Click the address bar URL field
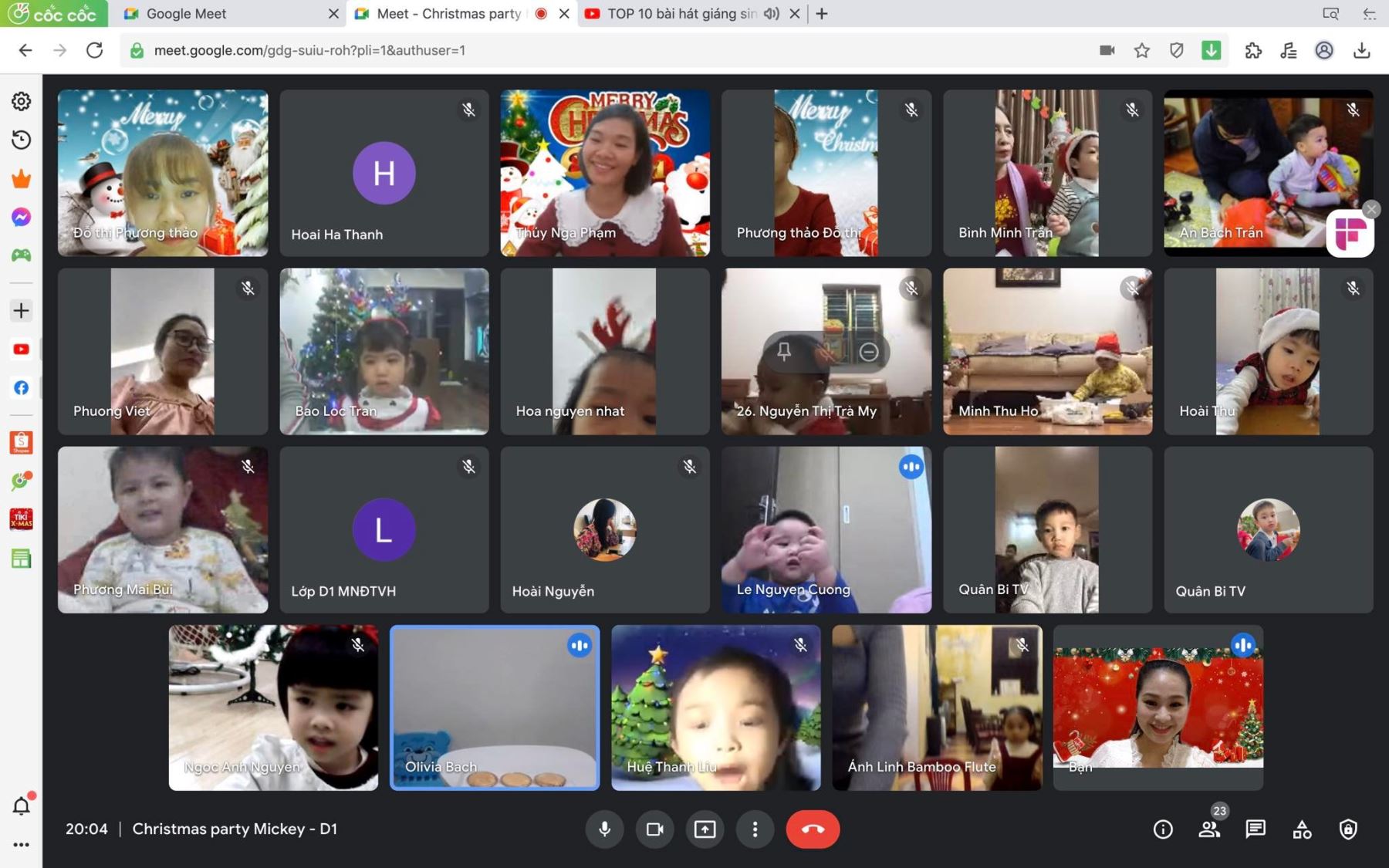The height and width of the screenshot is (868, 1389). click(540, 50)
